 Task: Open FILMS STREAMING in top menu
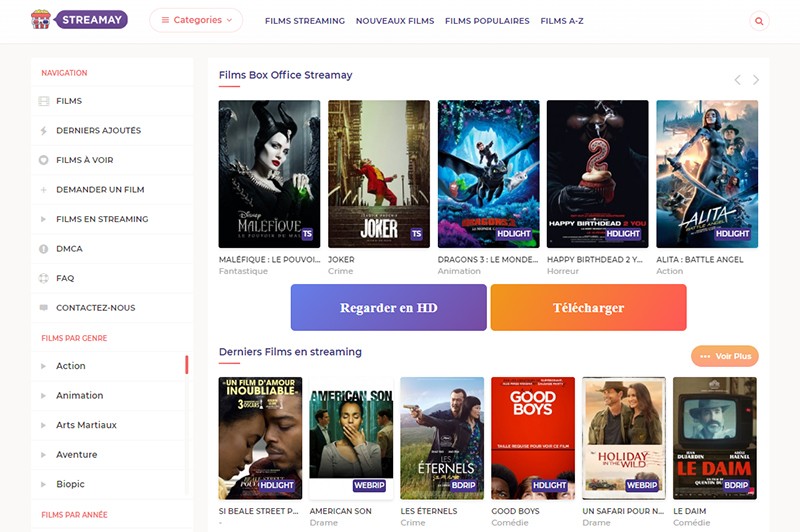305,21
